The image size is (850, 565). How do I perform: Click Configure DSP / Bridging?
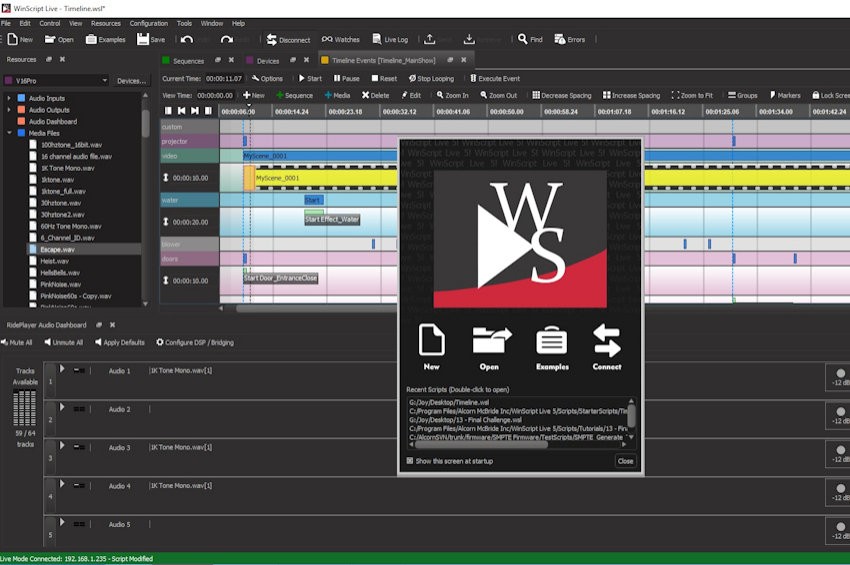[195, 342]
